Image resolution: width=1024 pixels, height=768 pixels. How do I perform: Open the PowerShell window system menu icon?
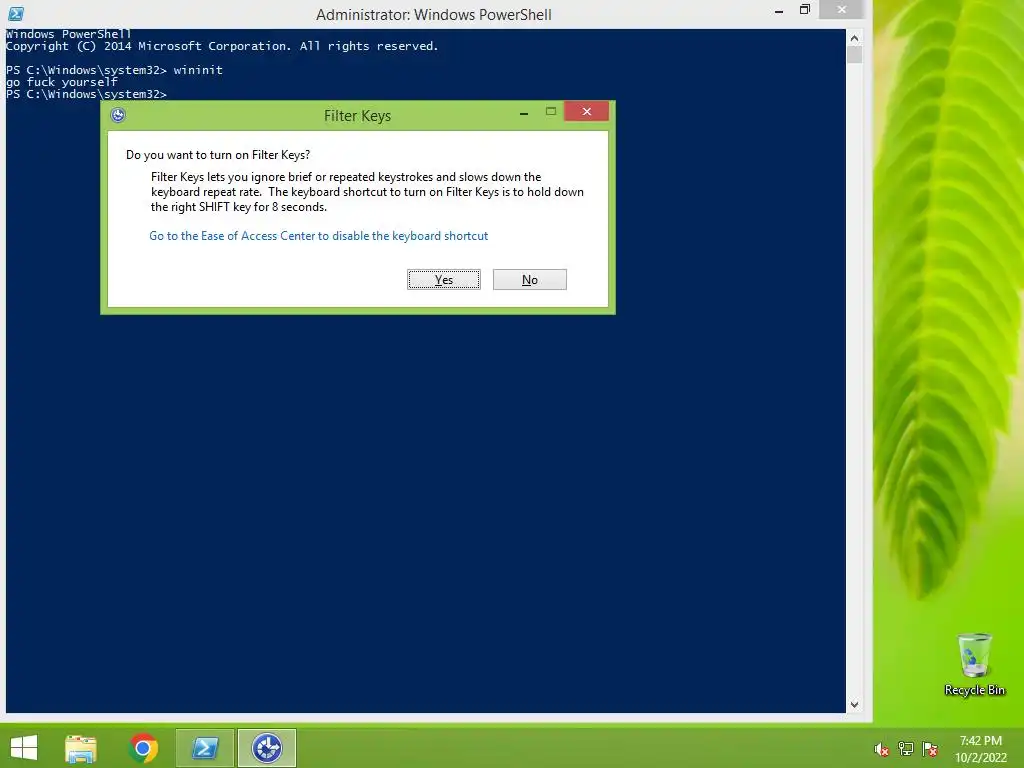(x=16, y=13)
